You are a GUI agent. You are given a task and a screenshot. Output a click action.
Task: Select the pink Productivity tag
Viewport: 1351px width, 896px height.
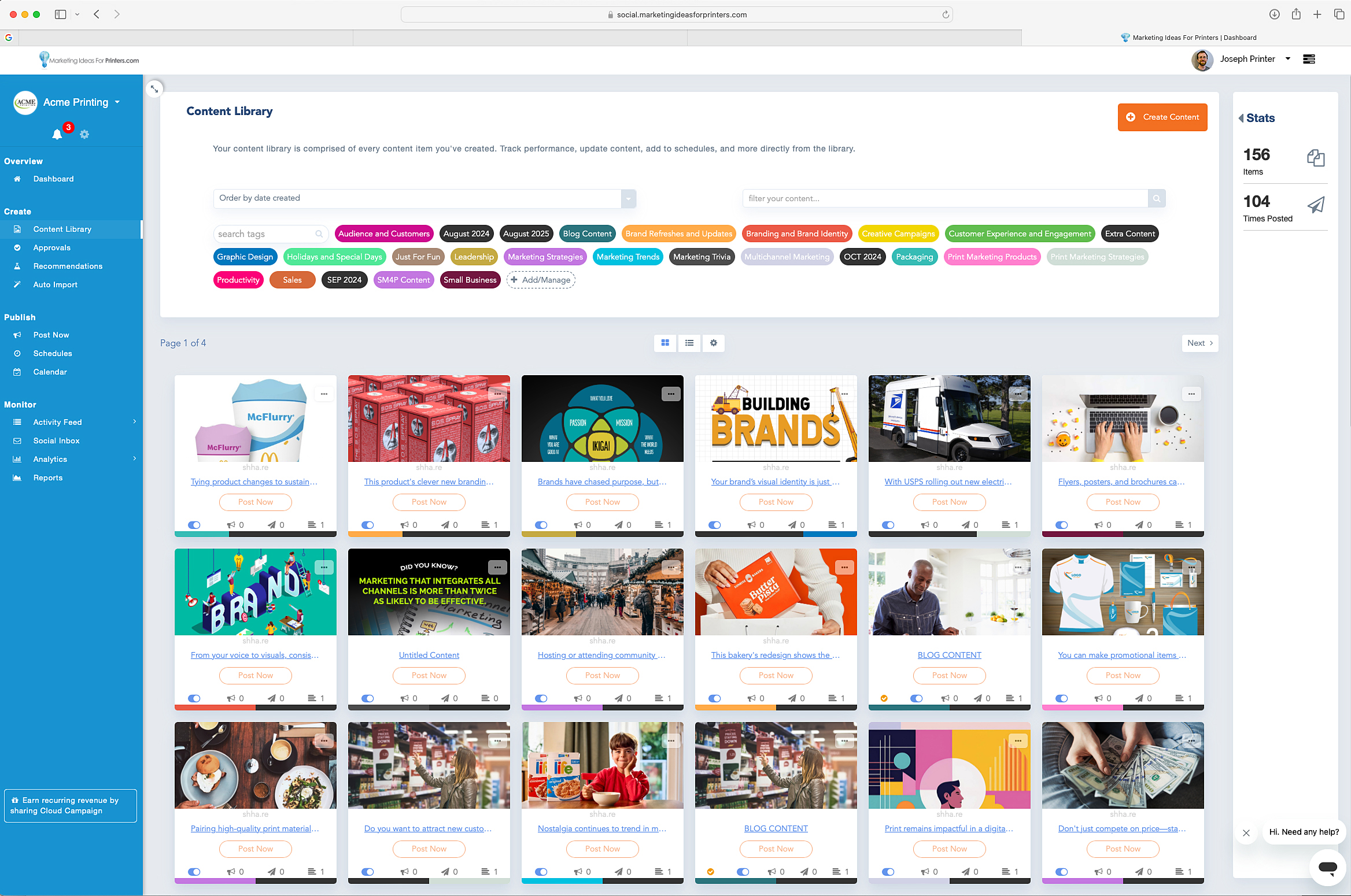tap(238, 280)
